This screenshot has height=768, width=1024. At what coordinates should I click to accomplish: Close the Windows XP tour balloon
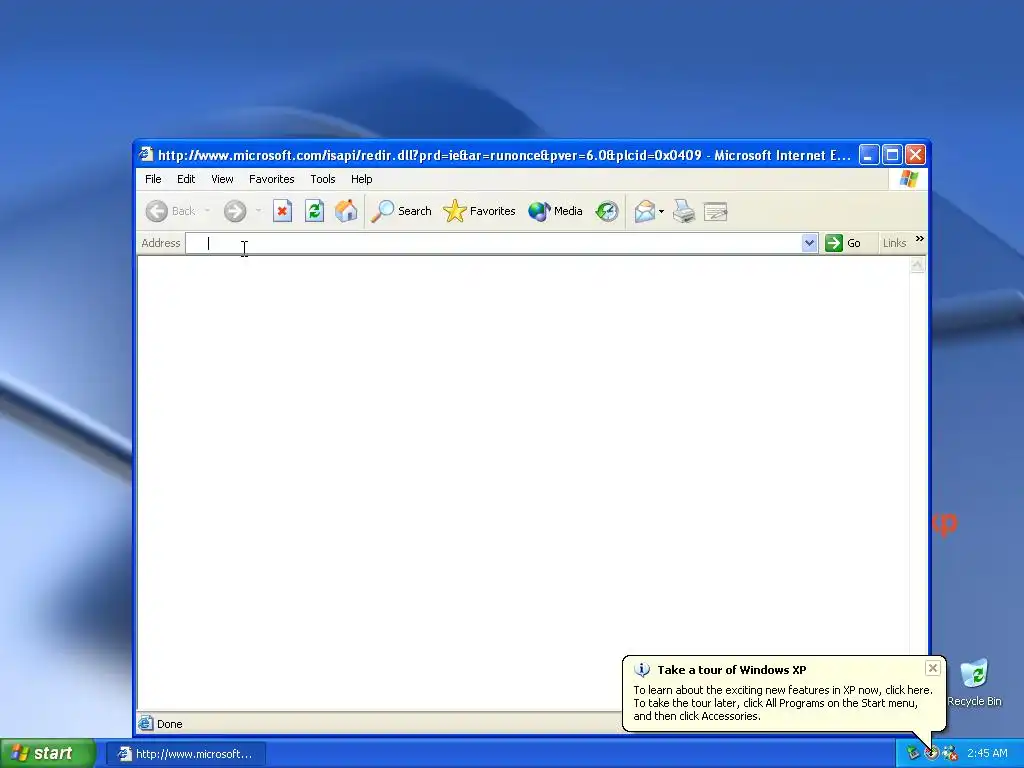pos(933,667)
